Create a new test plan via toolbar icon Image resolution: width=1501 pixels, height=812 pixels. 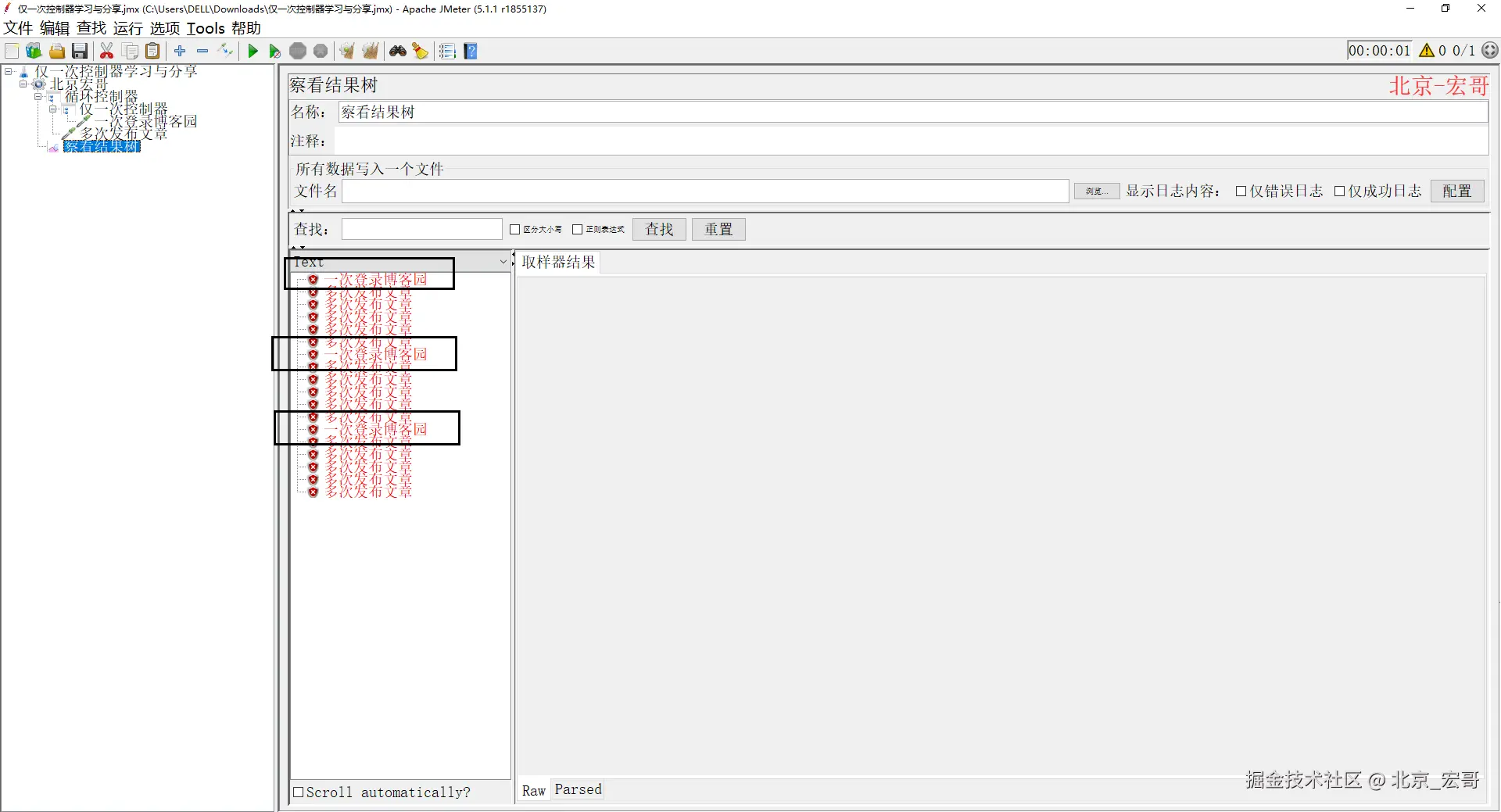tap(12, 52)
